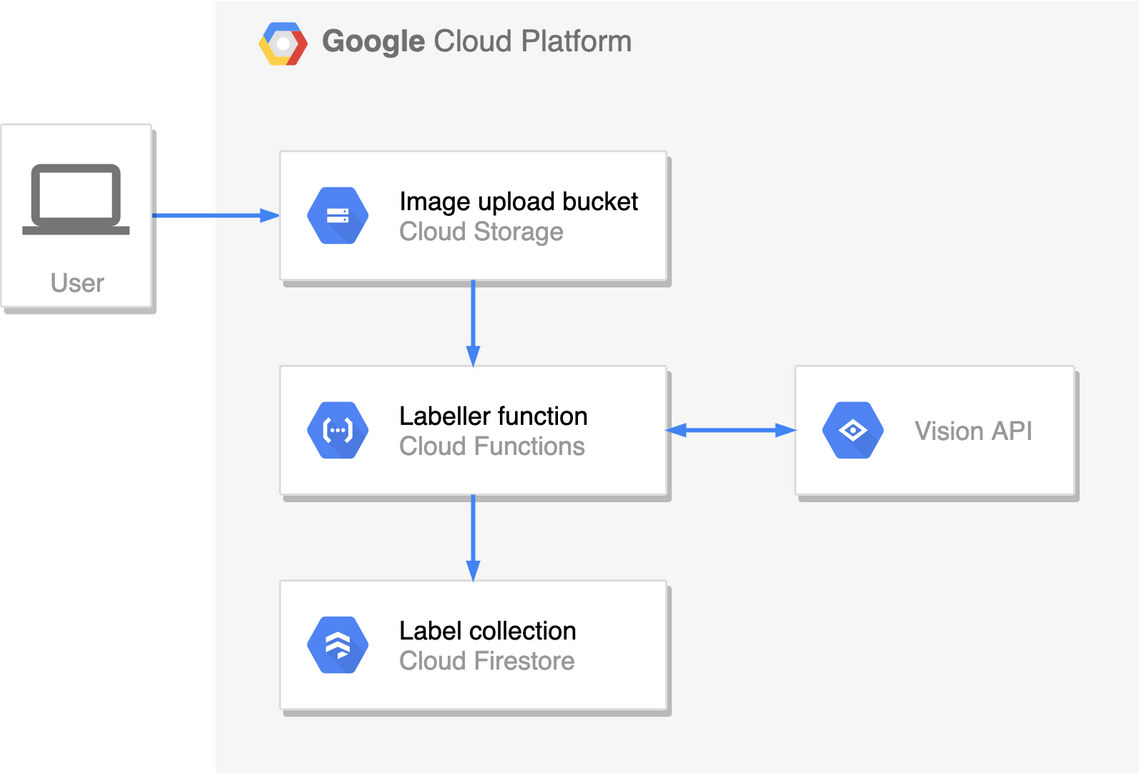1140x775 pixels.
Task: Click the Cloud Firestore hexagon icon
Action: (x=338, y=645)
